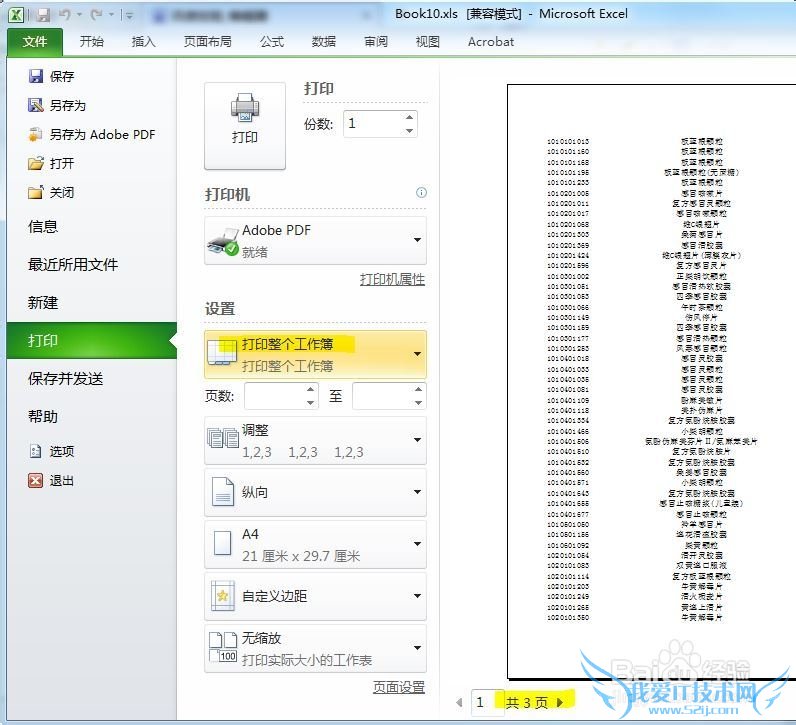Open the 调整 collation dropdown
796x725 pixels.
[315, 441]
